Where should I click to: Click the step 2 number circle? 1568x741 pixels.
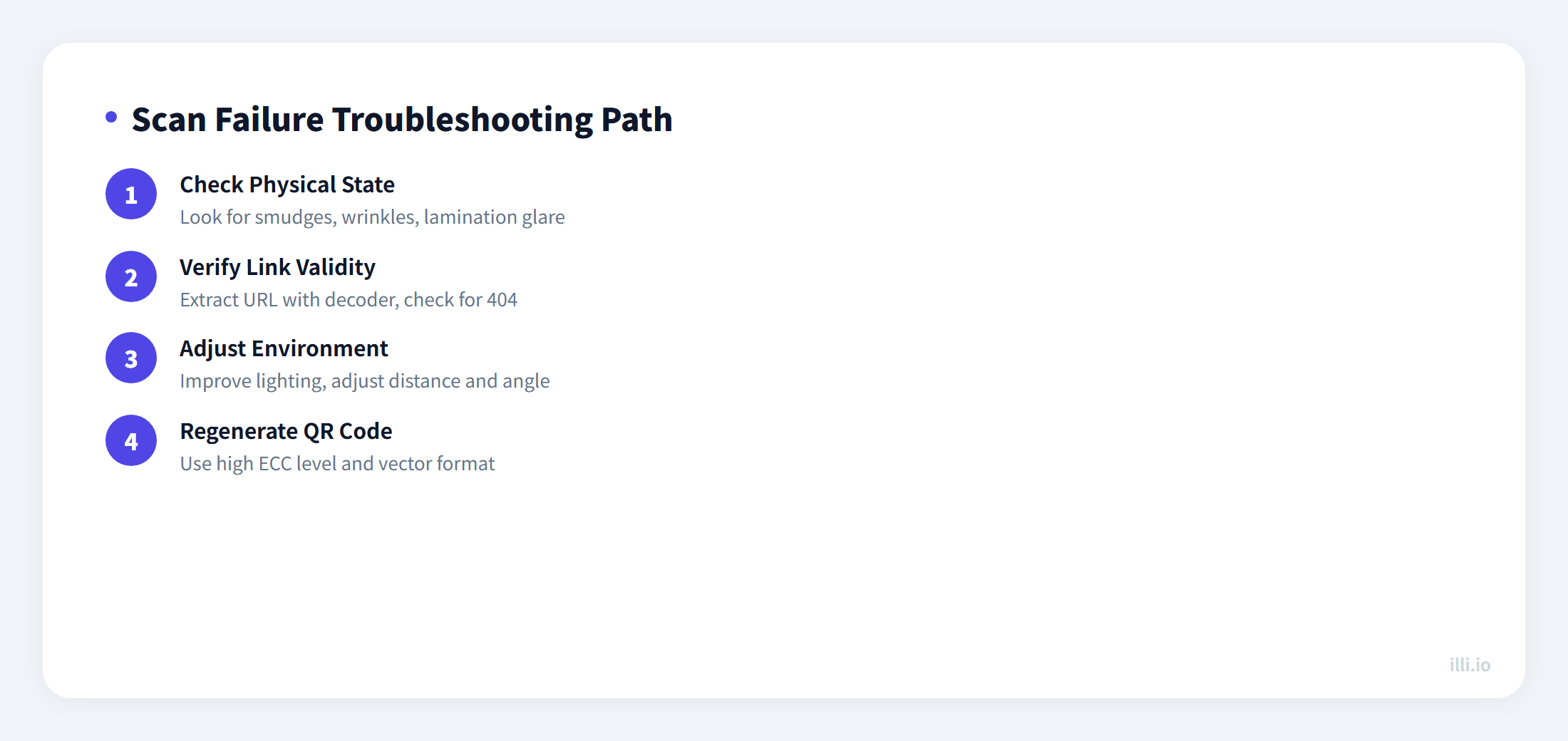click(131, 276)
